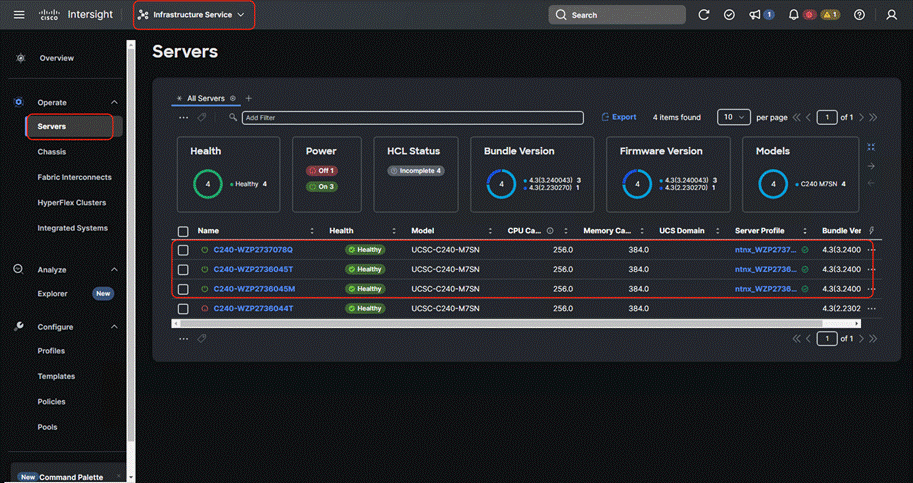This screenshot has height=483, width=913.
Task: Click the yellow warning alarm badge
Action: [830, 15]
